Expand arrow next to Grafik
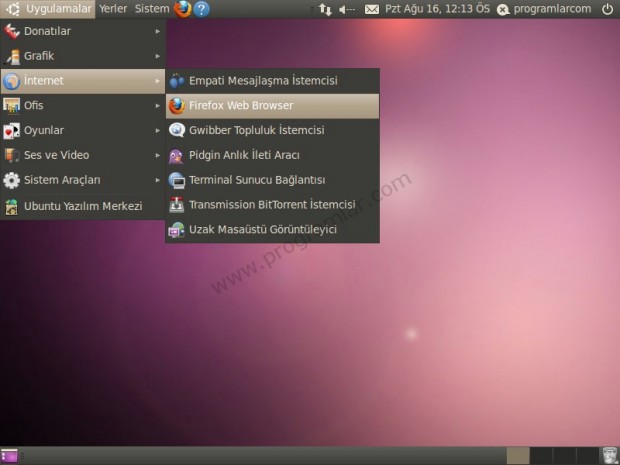 click(157, 56)
